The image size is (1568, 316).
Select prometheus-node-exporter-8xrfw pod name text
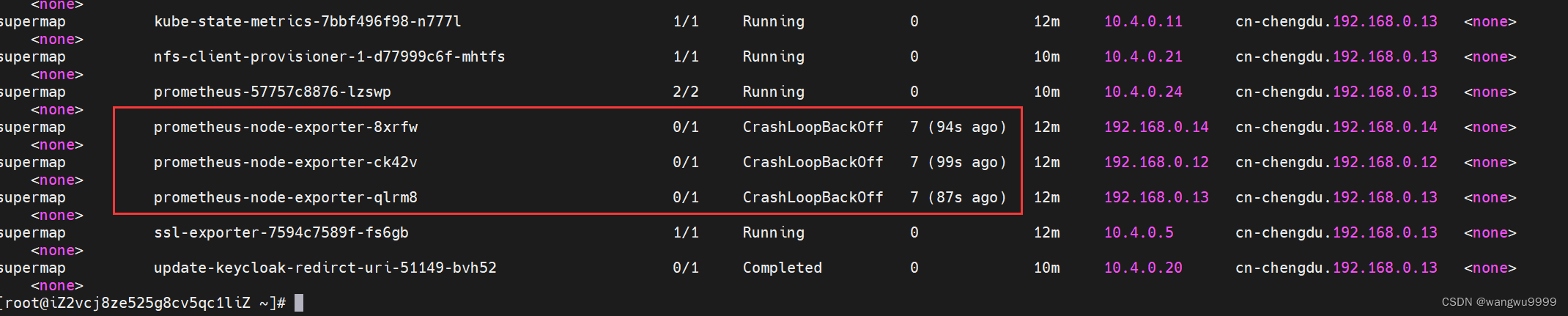286,127
